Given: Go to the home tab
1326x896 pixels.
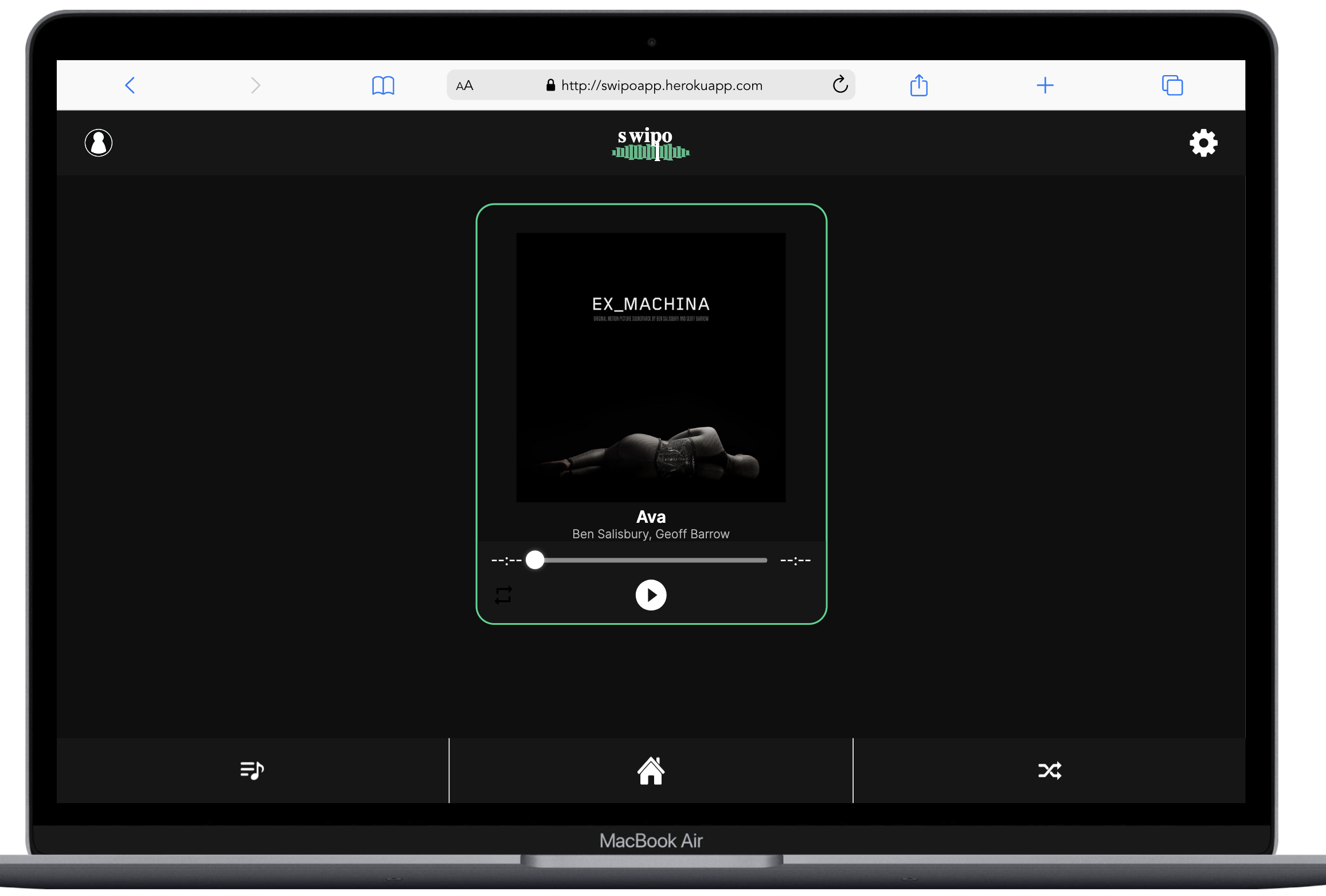Looking at the screenshot, I should [x=651, y=770].
